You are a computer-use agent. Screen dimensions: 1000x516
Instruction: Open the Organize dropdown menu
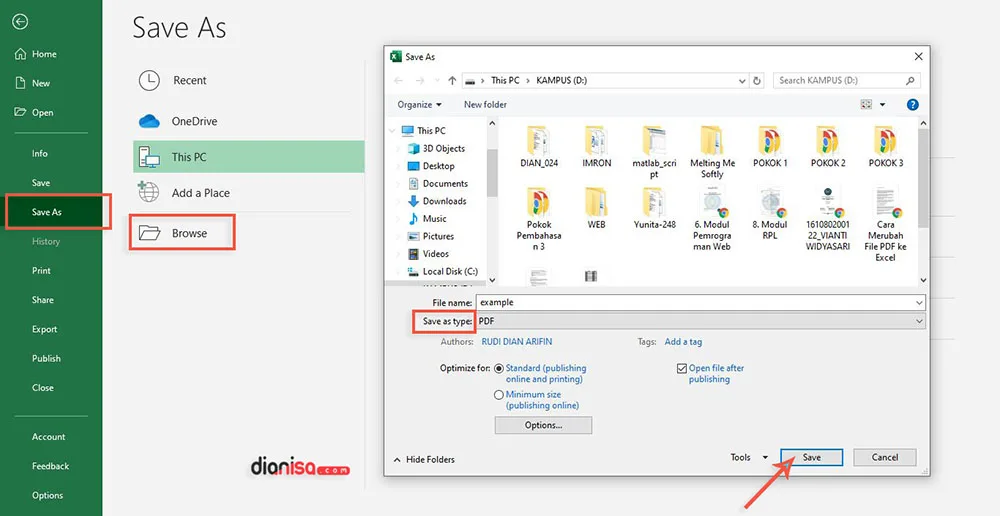(x=420, y=104)
